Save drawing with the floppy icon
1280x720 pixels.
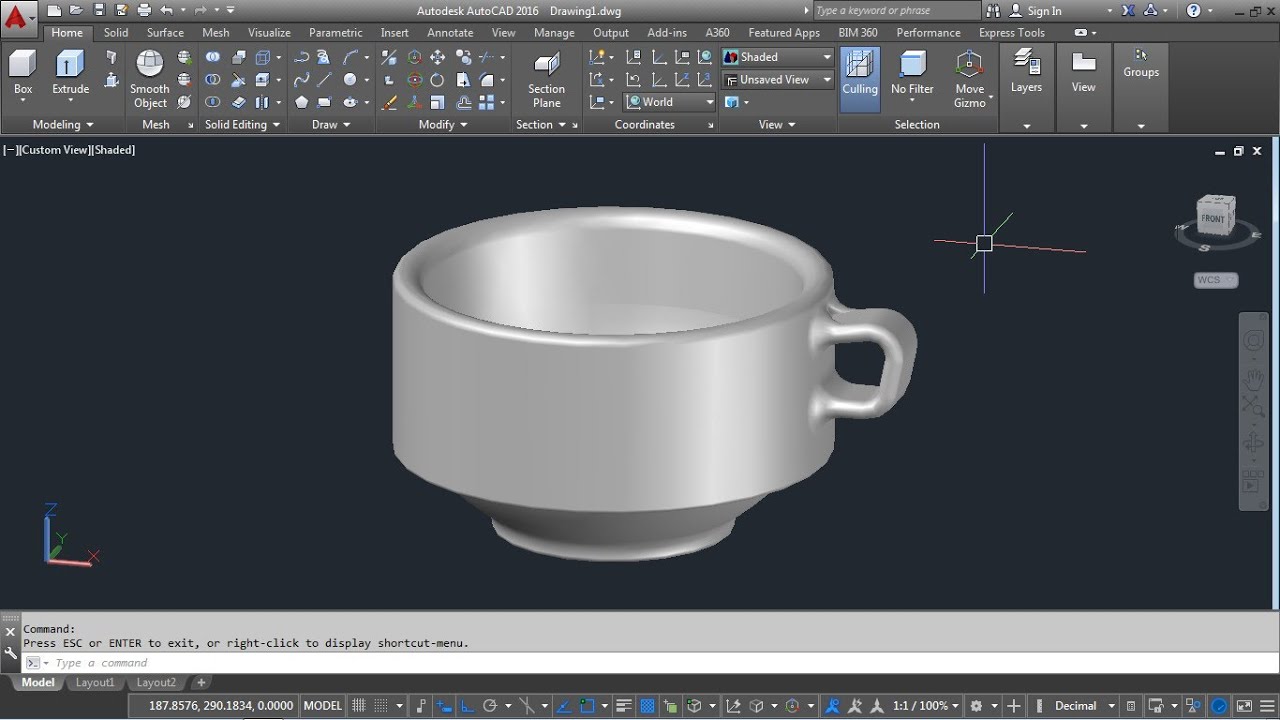tap(99, 10)
